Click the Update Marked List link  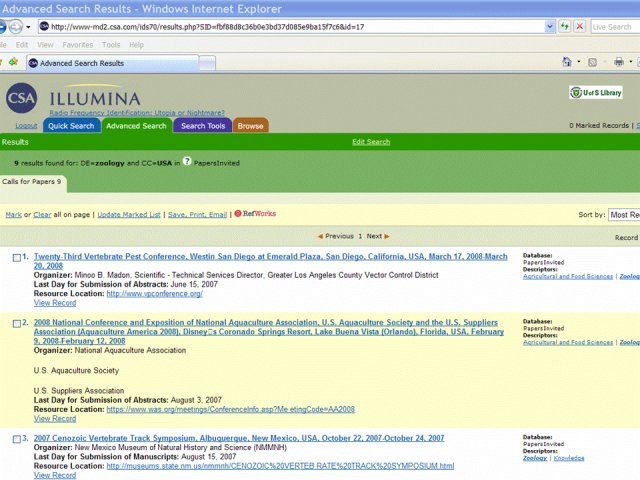(x=129, y=215)
